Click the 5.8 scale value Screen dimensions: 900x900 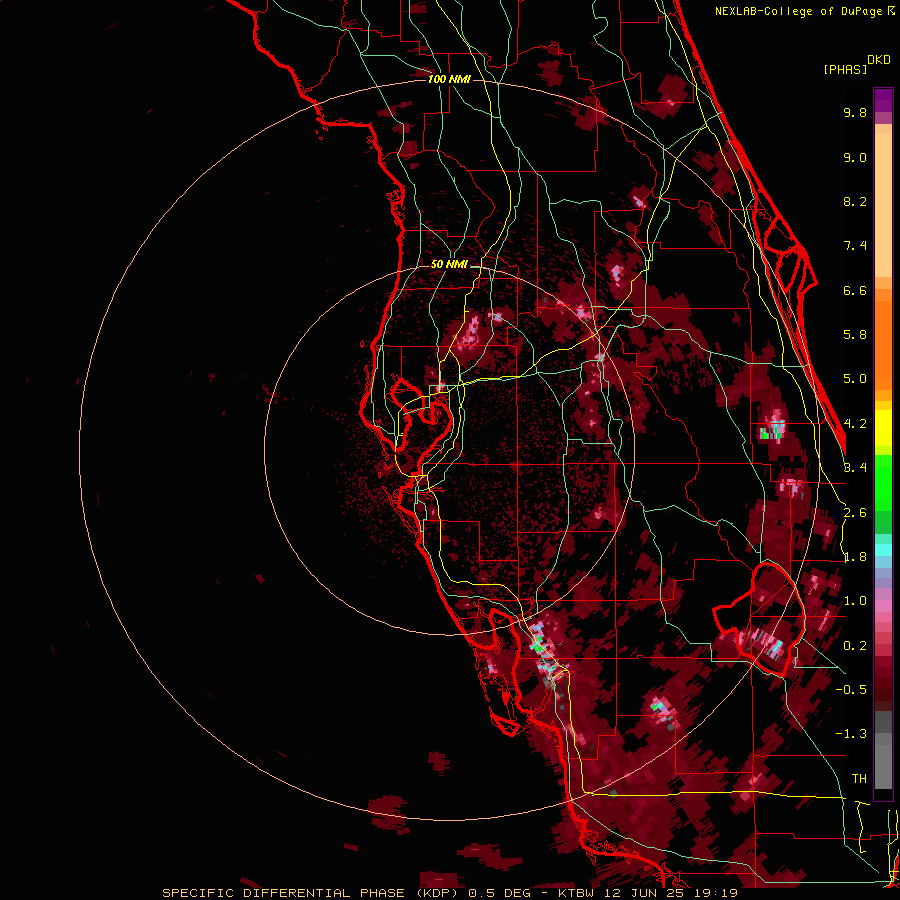click(x=855, y=335)
